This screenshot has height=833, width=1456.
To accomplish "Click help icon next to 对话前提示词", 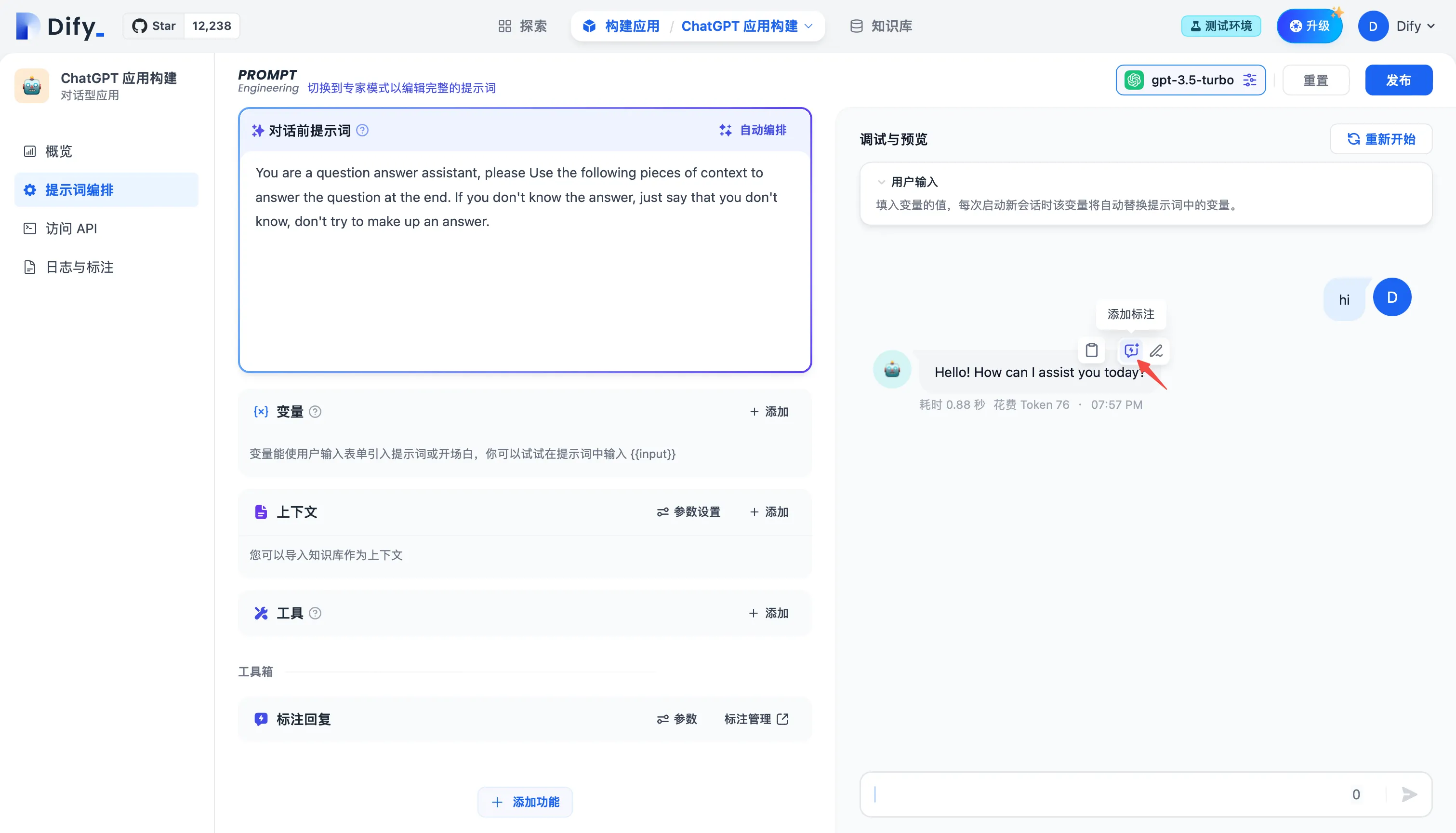I will pyautogui.click(x=362, y=131).
